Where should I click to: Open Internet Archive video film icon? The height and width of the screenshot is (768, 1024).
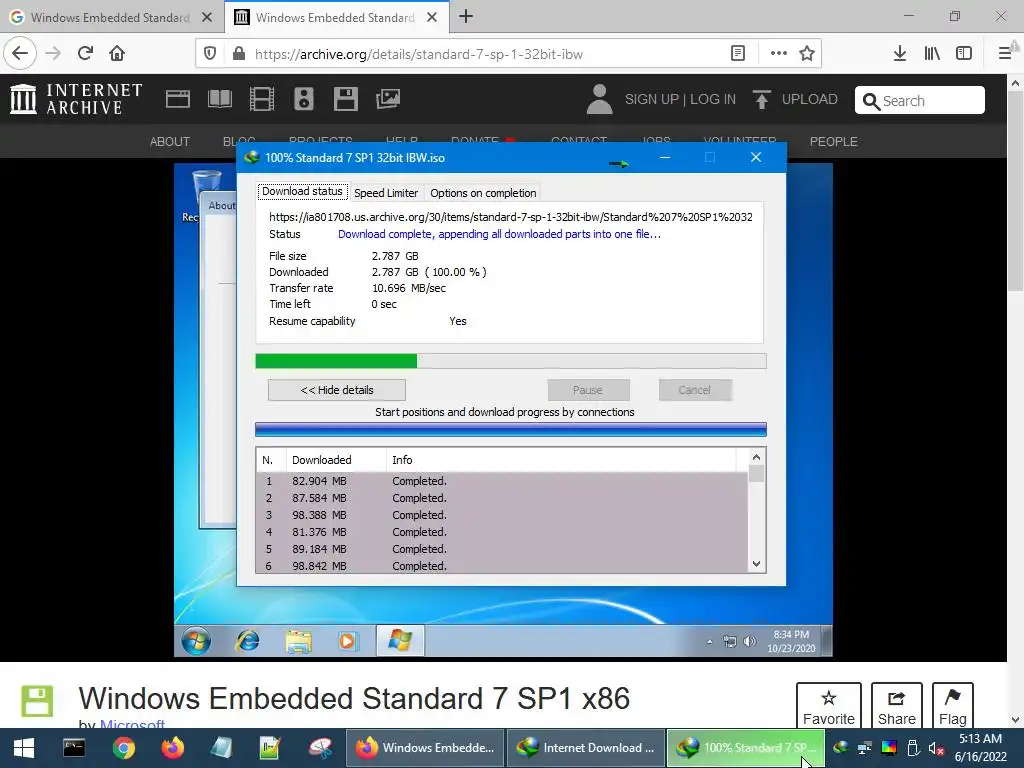262,99
